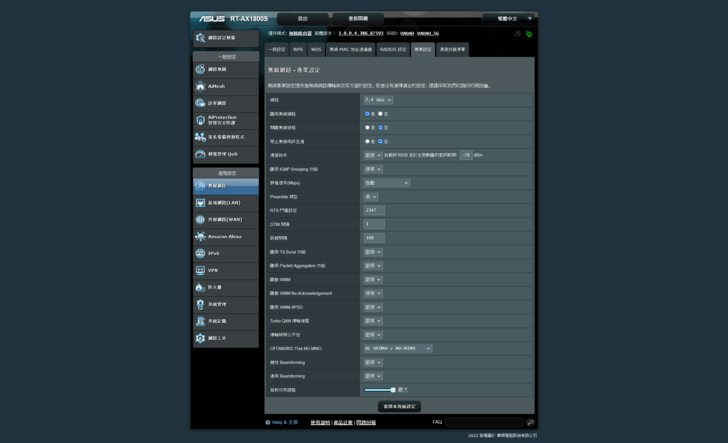The width and height of the screenshot is (728, 443).
Task: Select '否' radio for 啟動無線排程
Action: point(381,128)
